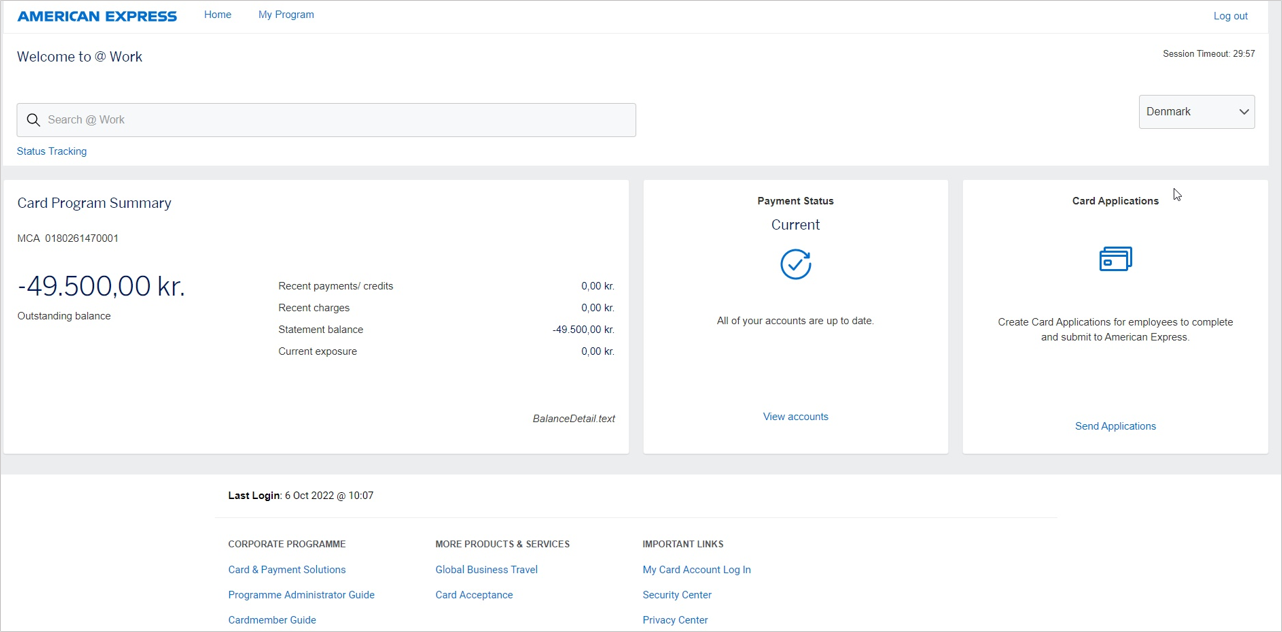Open the Home menu item

217,15
